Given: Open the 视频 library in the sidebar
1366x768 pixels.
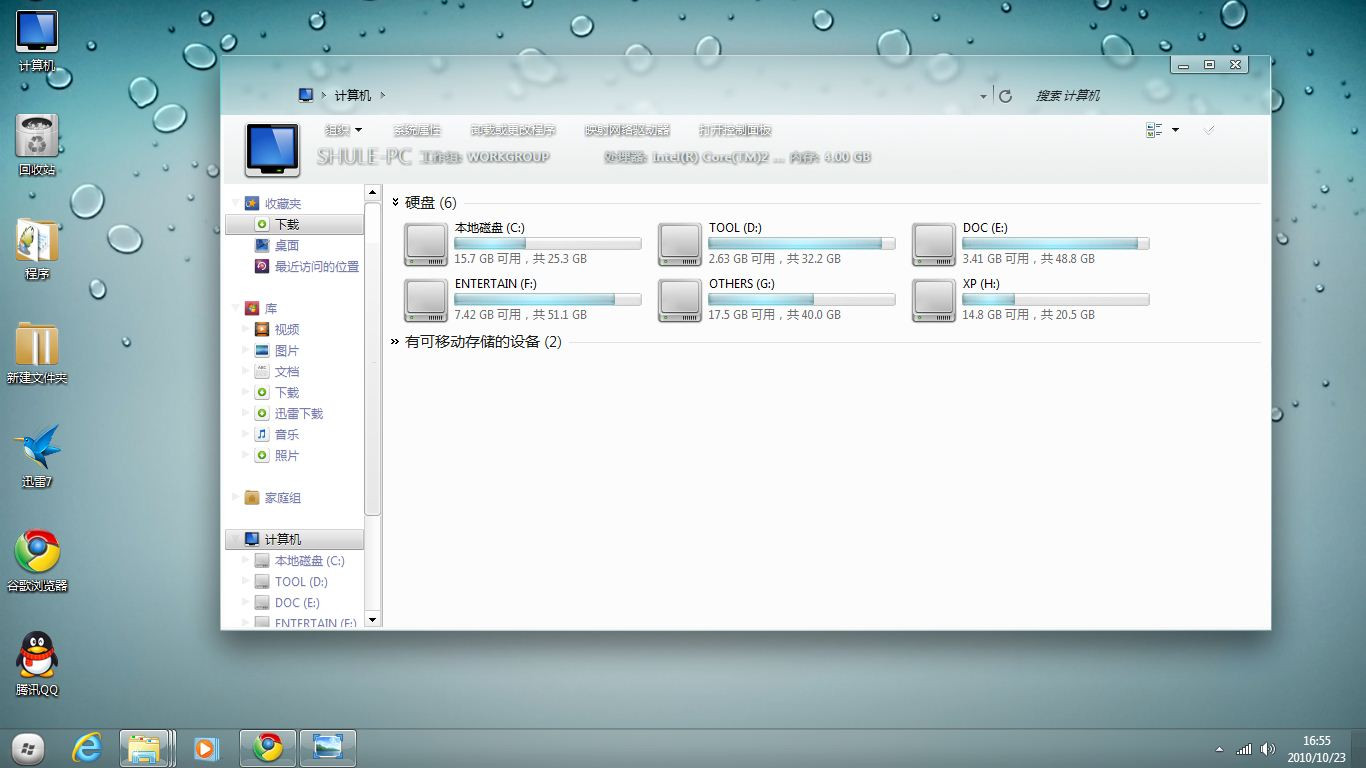Looking at the screenshot, I should coord(286,330).
